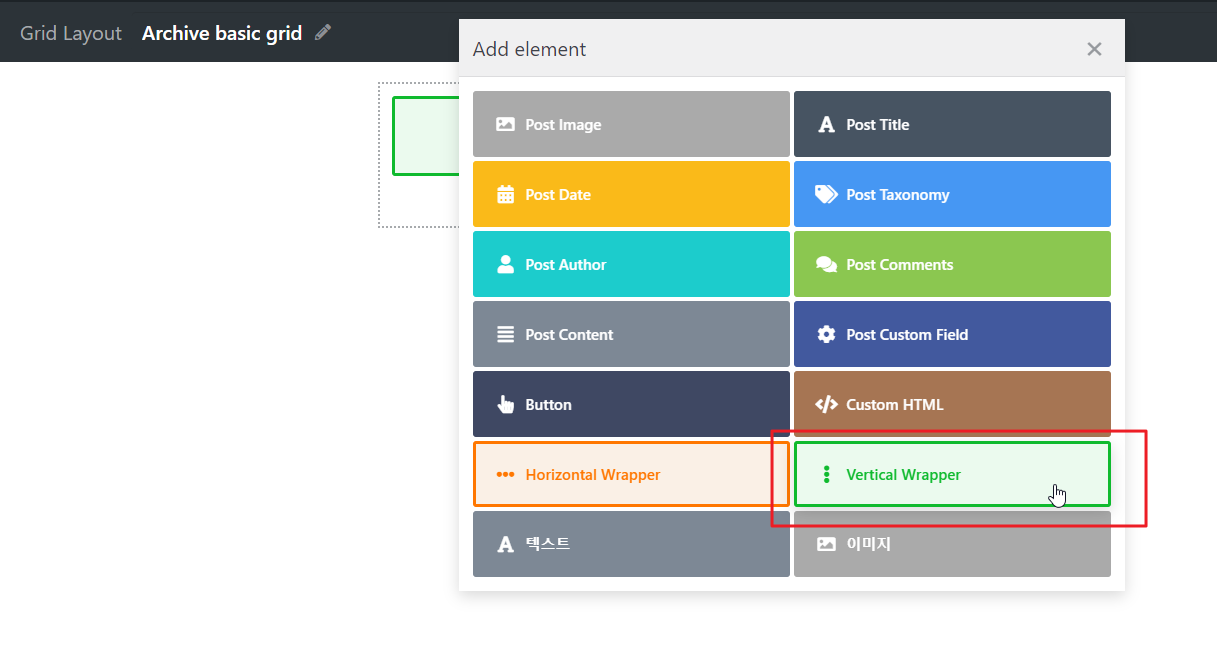Click the speech bubbles icon on Post Comments
This screenshot has width=1217, height=660.
826,265
